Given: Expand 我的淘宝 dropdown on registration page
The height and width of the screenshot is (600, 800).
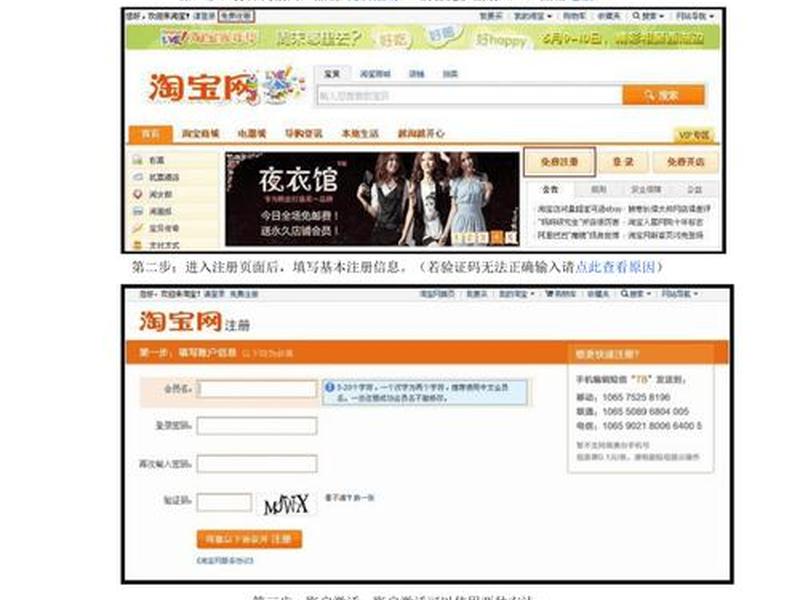Looking at the screenshot, I should 516,294.
